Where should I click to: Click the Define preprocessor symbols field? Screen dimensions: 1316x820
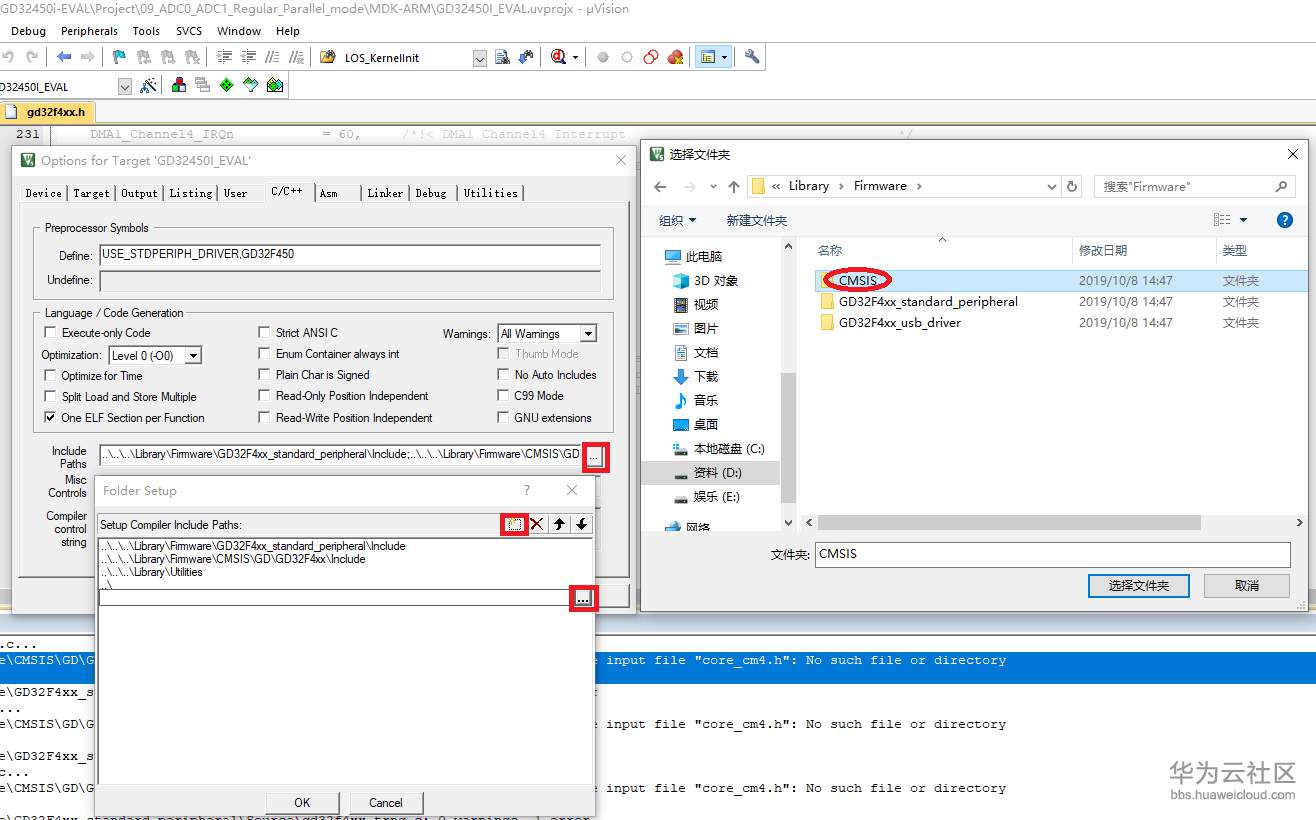[350, 255]
